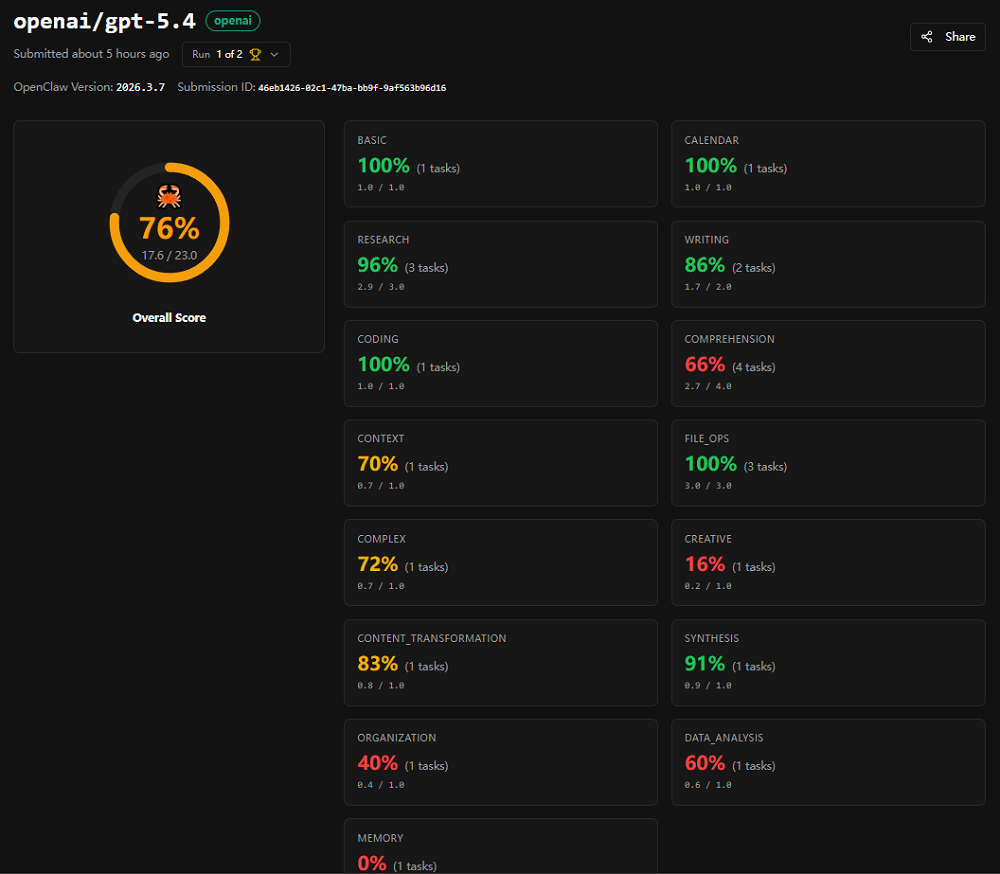Viewport: 1000px width, 874px height.
Task: Open the WRITING 86% score card
Action: point(827,264)
